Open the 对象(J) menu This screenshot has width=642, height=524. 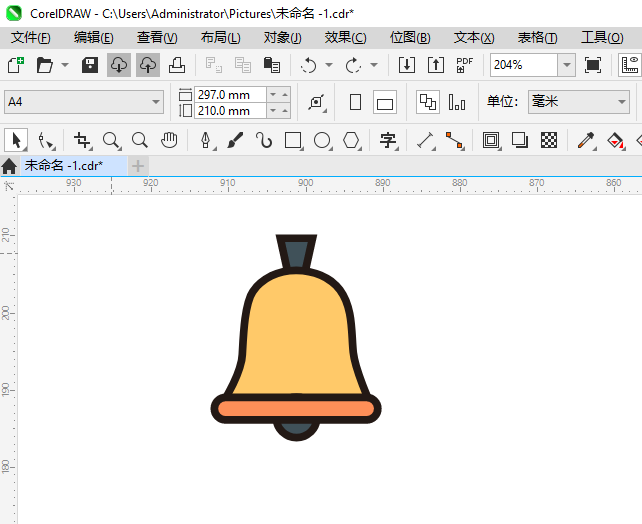click(283, 38)
